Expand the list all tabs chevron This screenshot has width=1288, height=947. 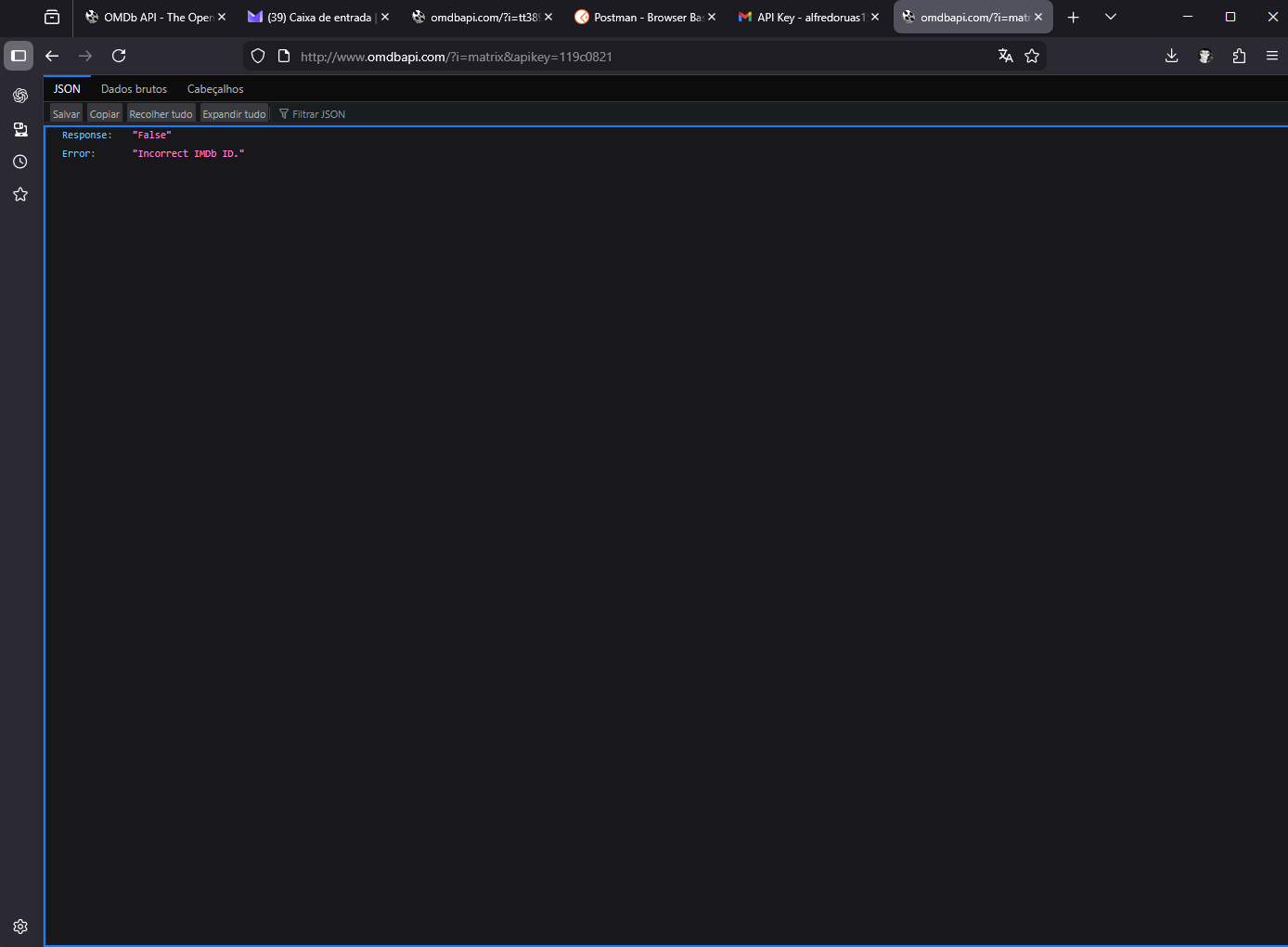click(x=1111, y=17)
